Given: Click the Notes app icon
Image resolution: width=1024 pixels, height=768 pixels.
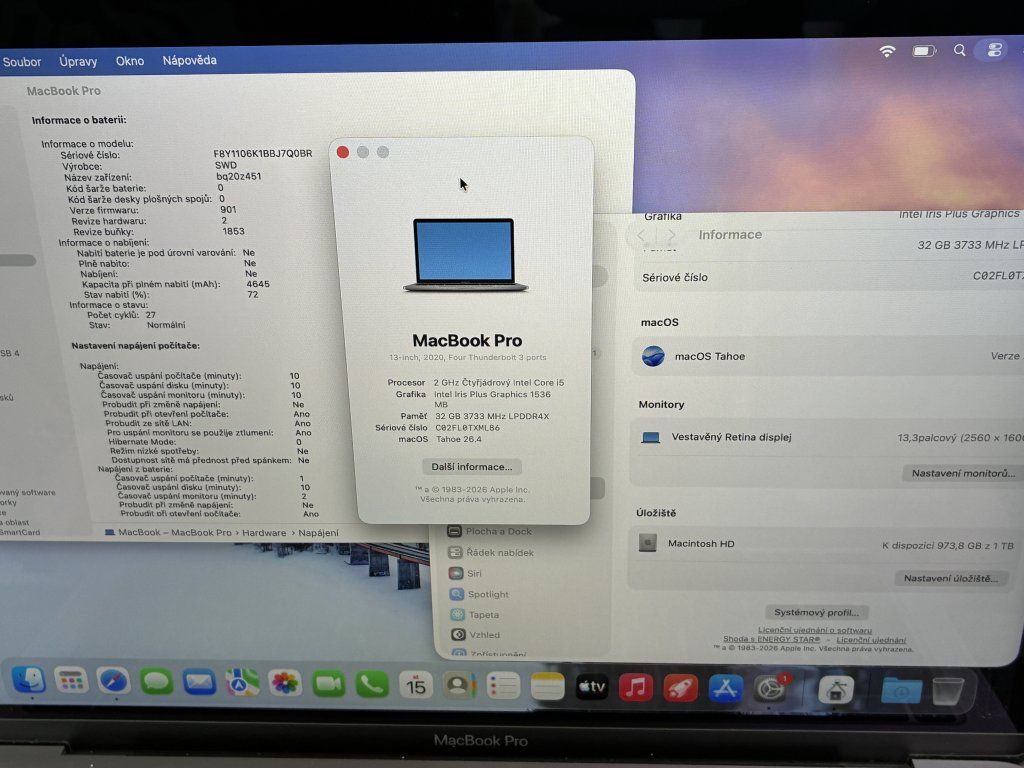Looking at the screenshot, I should pyautogui.click(x=548, y=686).
